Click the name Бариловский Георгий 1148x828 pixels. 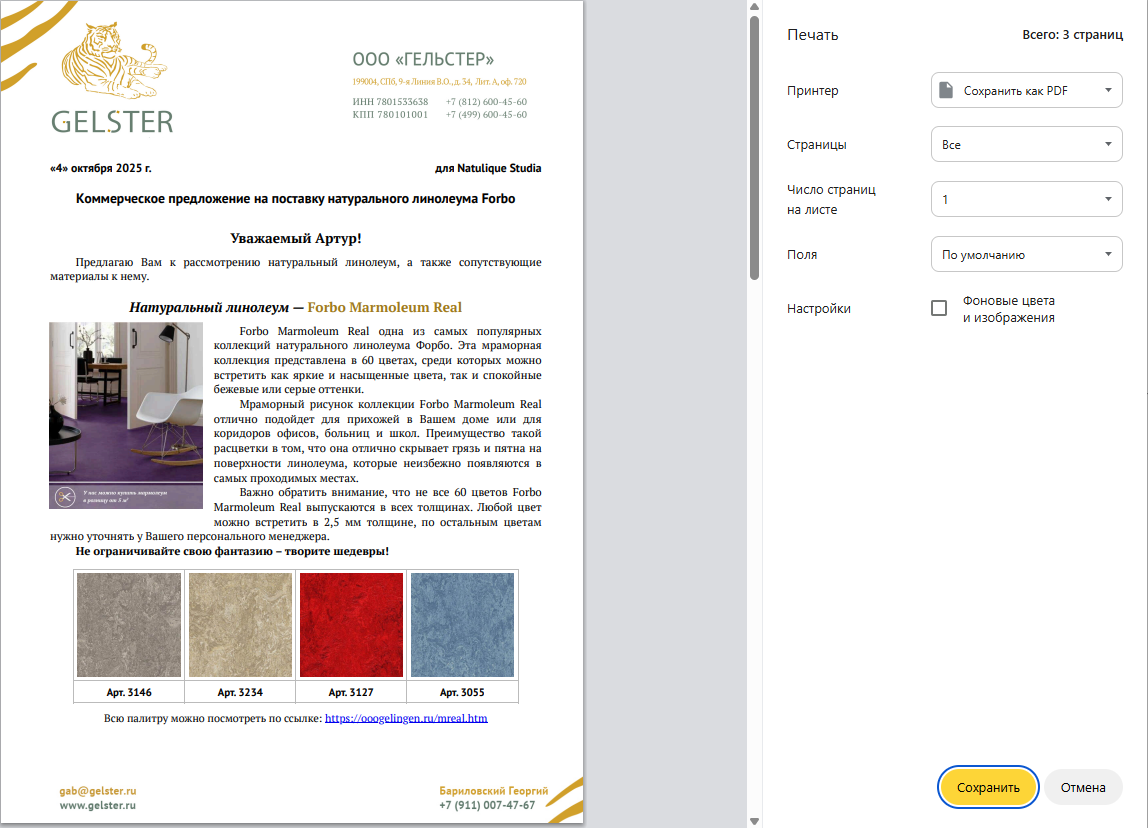coord(493,791)
